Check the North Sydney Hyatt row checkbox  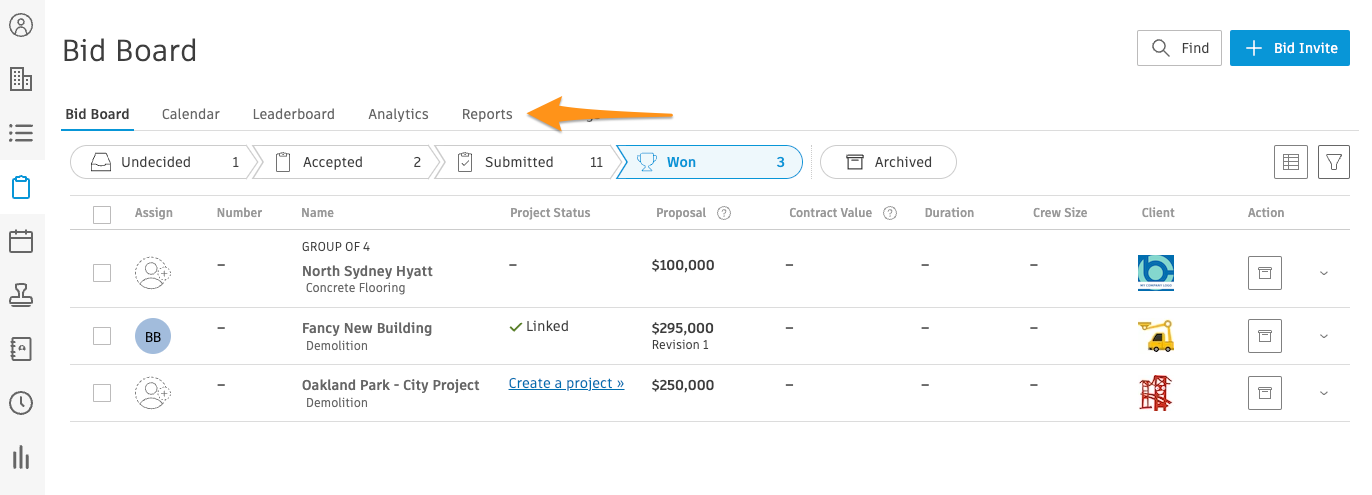pos(102,273)
